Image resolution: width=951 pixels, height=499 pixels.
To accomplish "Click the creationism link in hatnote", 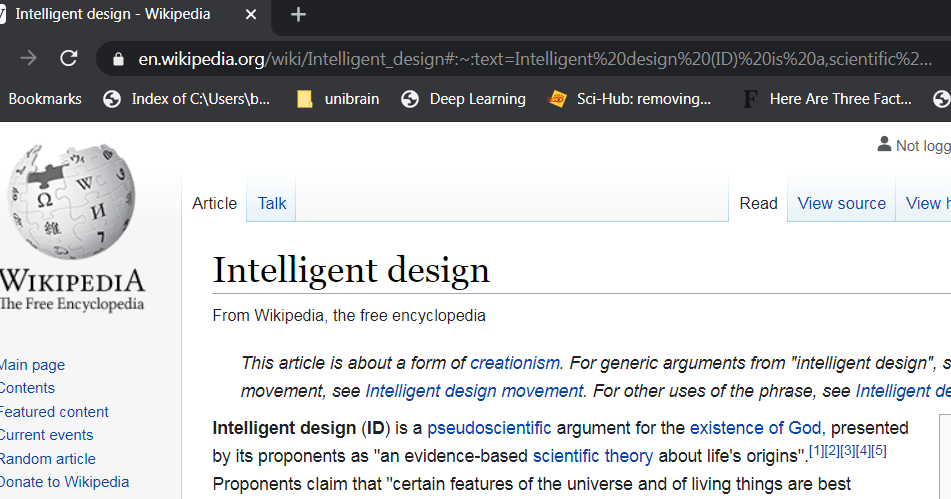I will (515, 362).
